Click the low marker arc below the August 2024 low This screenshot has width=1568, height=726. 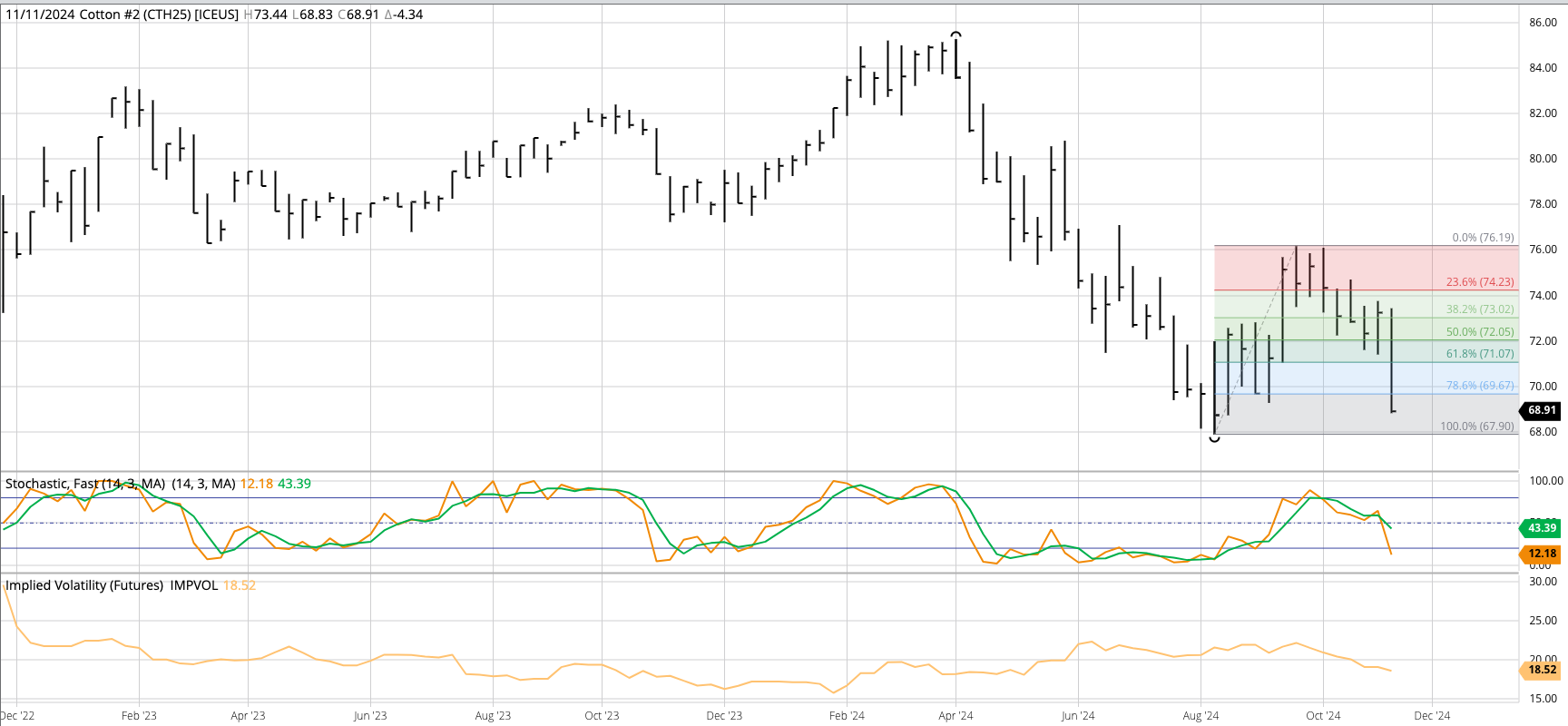pos(1215,439)
